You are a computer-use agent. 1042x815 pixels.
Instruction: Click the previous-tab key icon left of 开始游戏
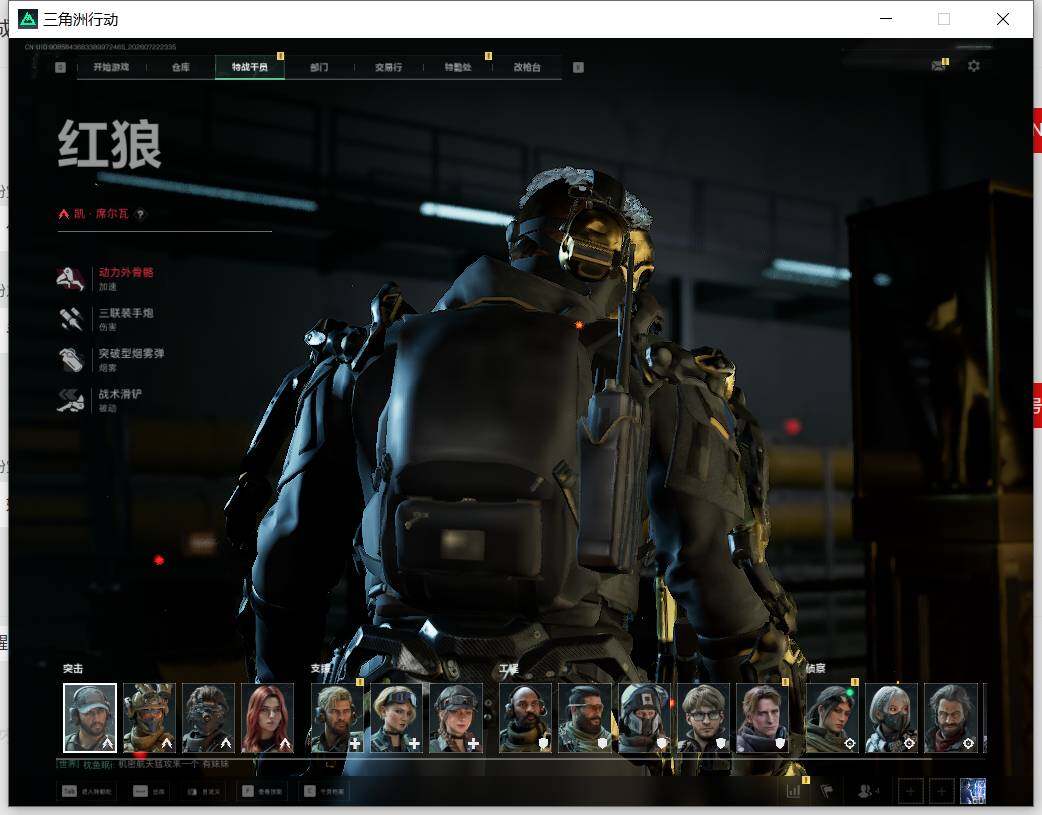click(x=60, y=67)
